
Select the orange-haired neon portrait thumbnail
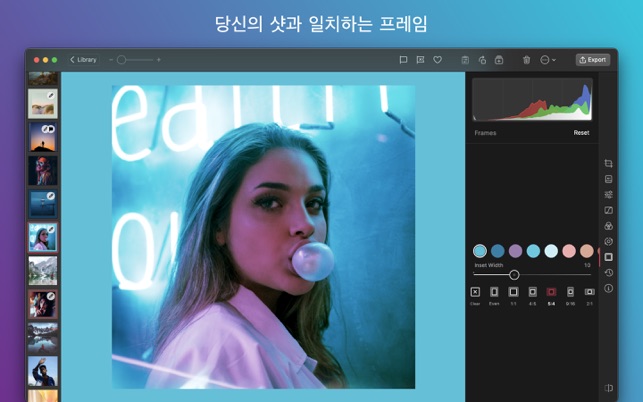click(x=43, y=170)
